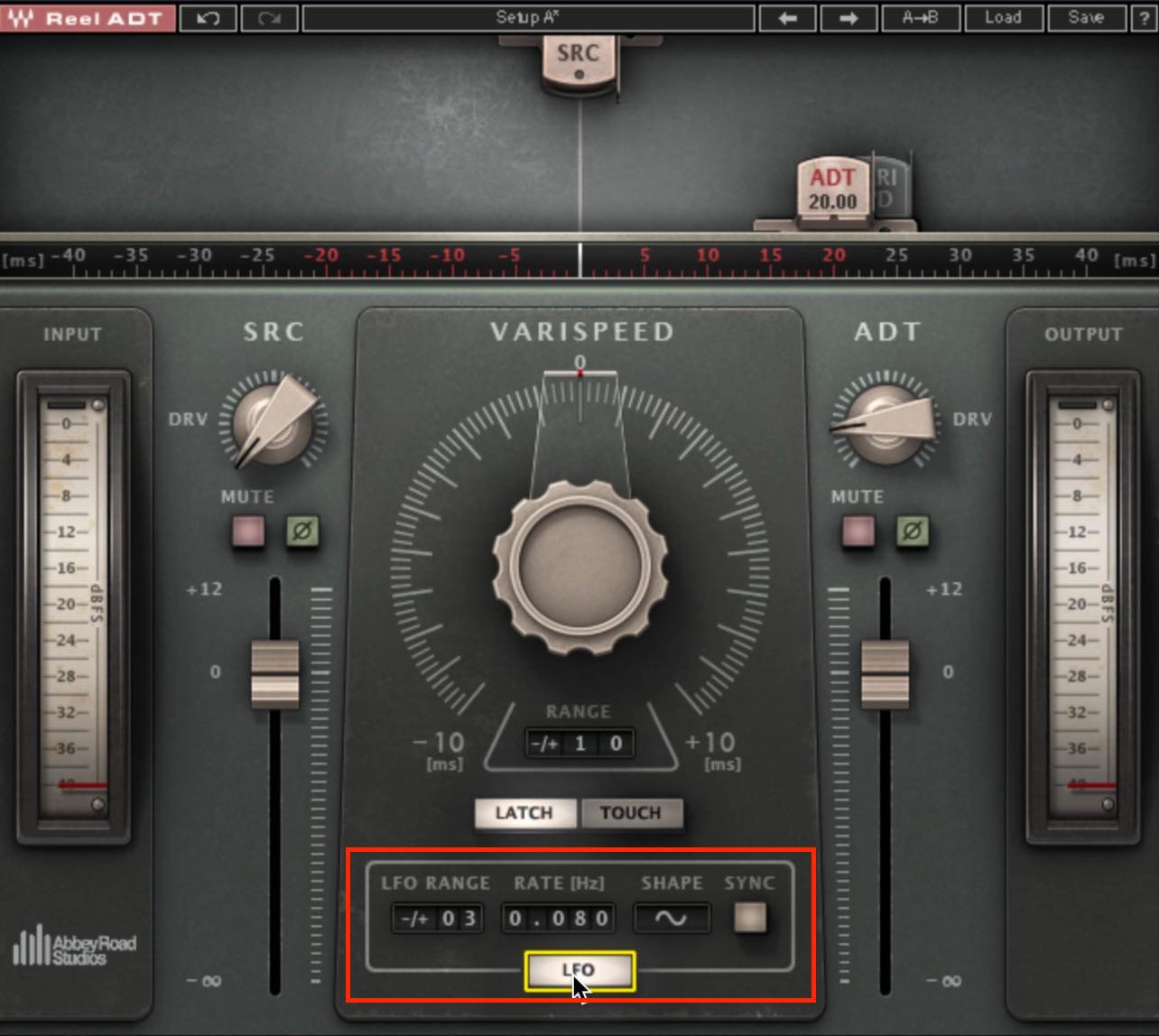Enable Latch mode
This screenshot has height=1036, width=1159.
(x=524, y=813)
